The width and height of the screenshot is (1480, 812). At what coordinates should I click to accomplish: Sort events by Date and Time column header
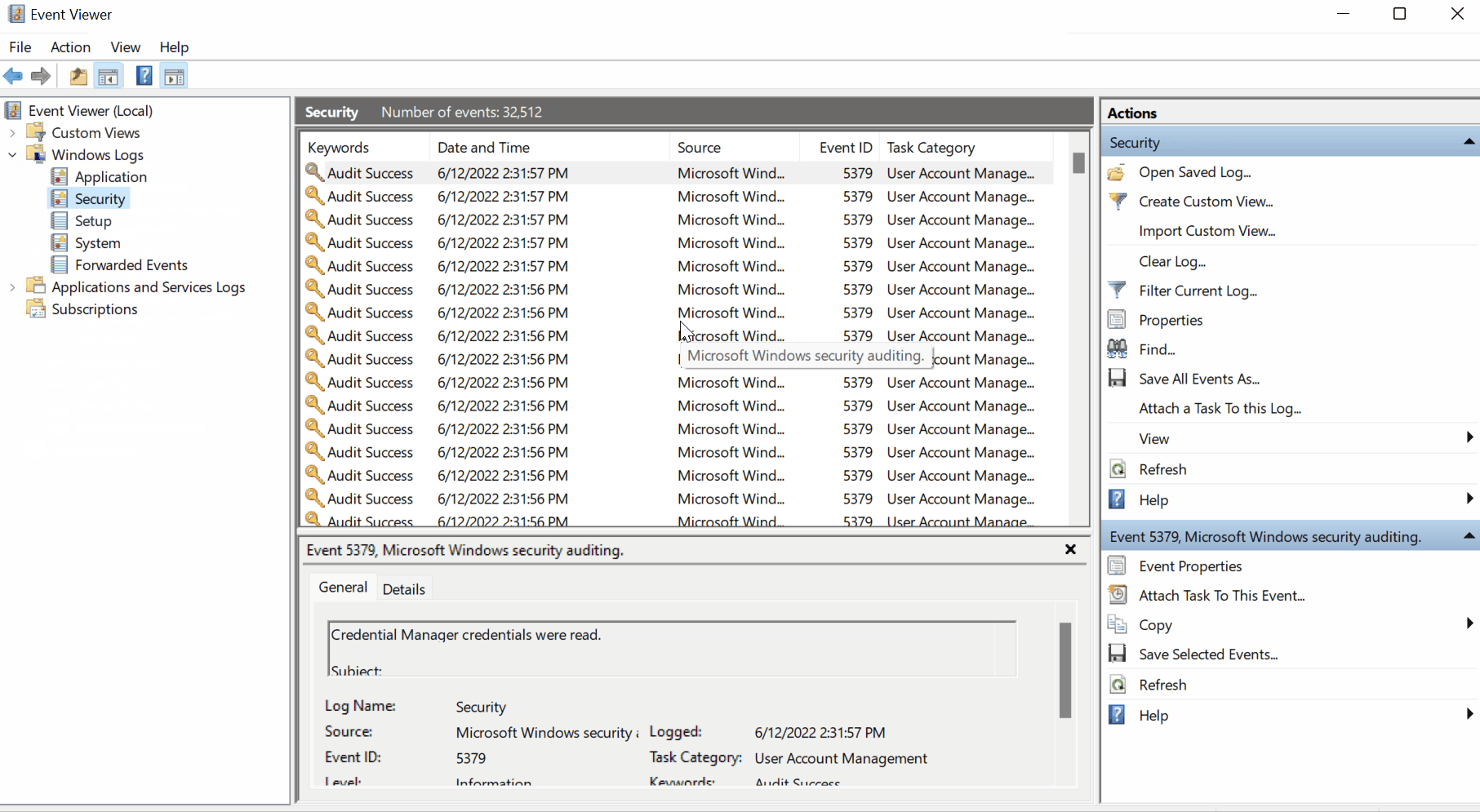[x=549, y=148]
